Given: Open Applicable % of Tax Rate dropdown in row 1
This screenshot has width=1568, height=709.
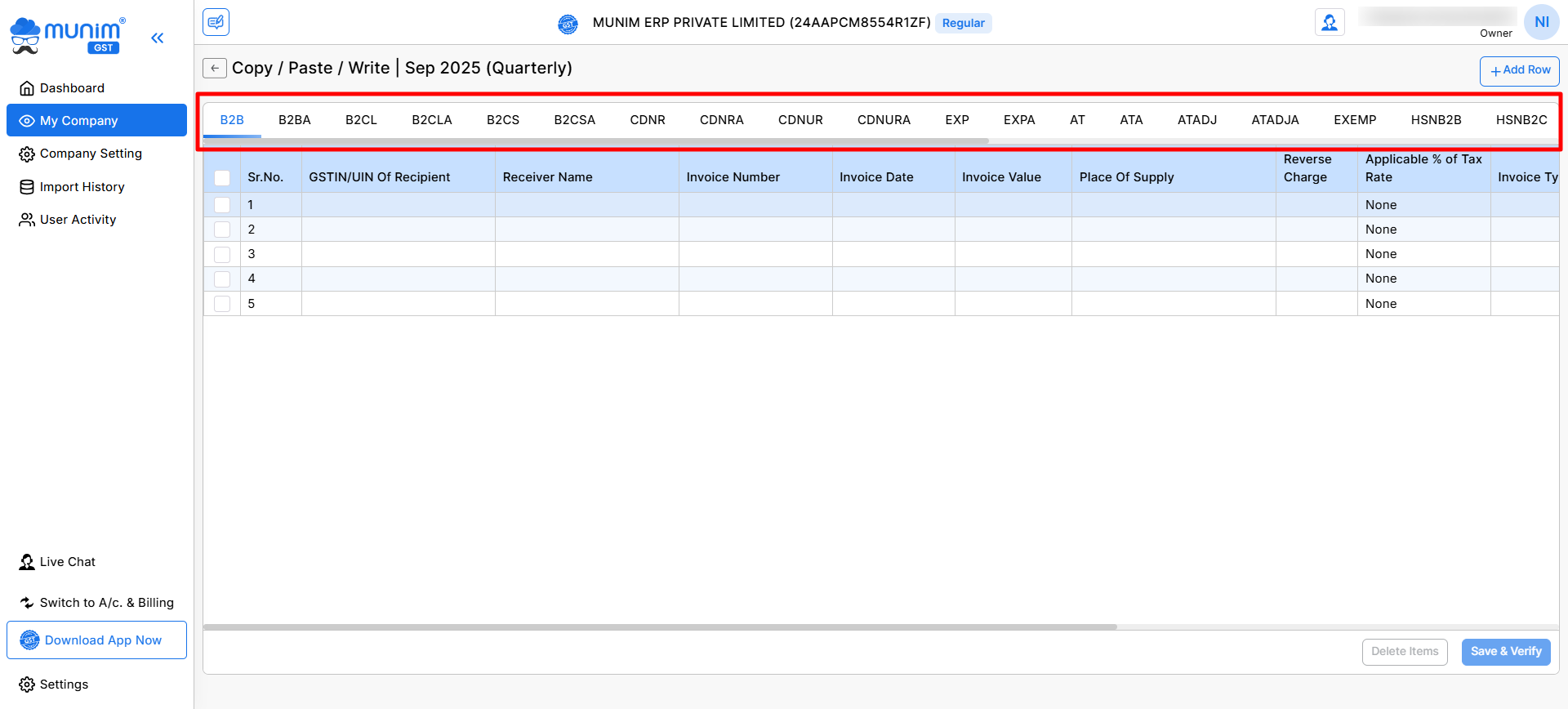Looking at the screenshot, I should click(1423, 205).
